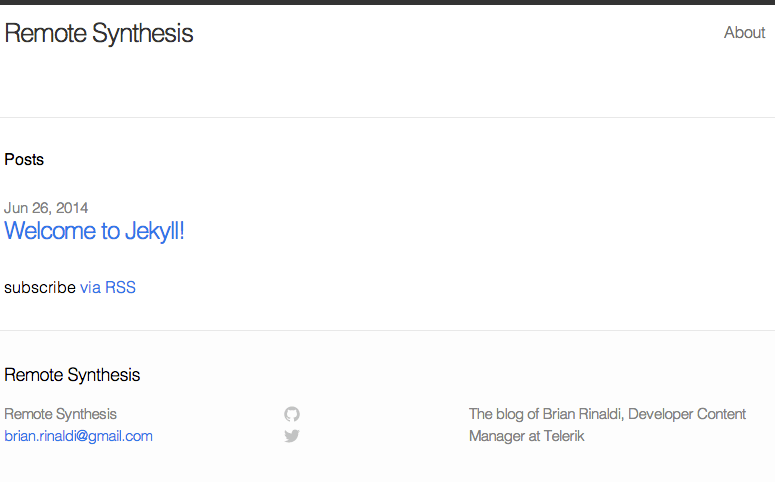The height and width of the screenshot is (482, 775).
Task: Click gray Remote Synthesis text above email
Action: click(60, 414)
